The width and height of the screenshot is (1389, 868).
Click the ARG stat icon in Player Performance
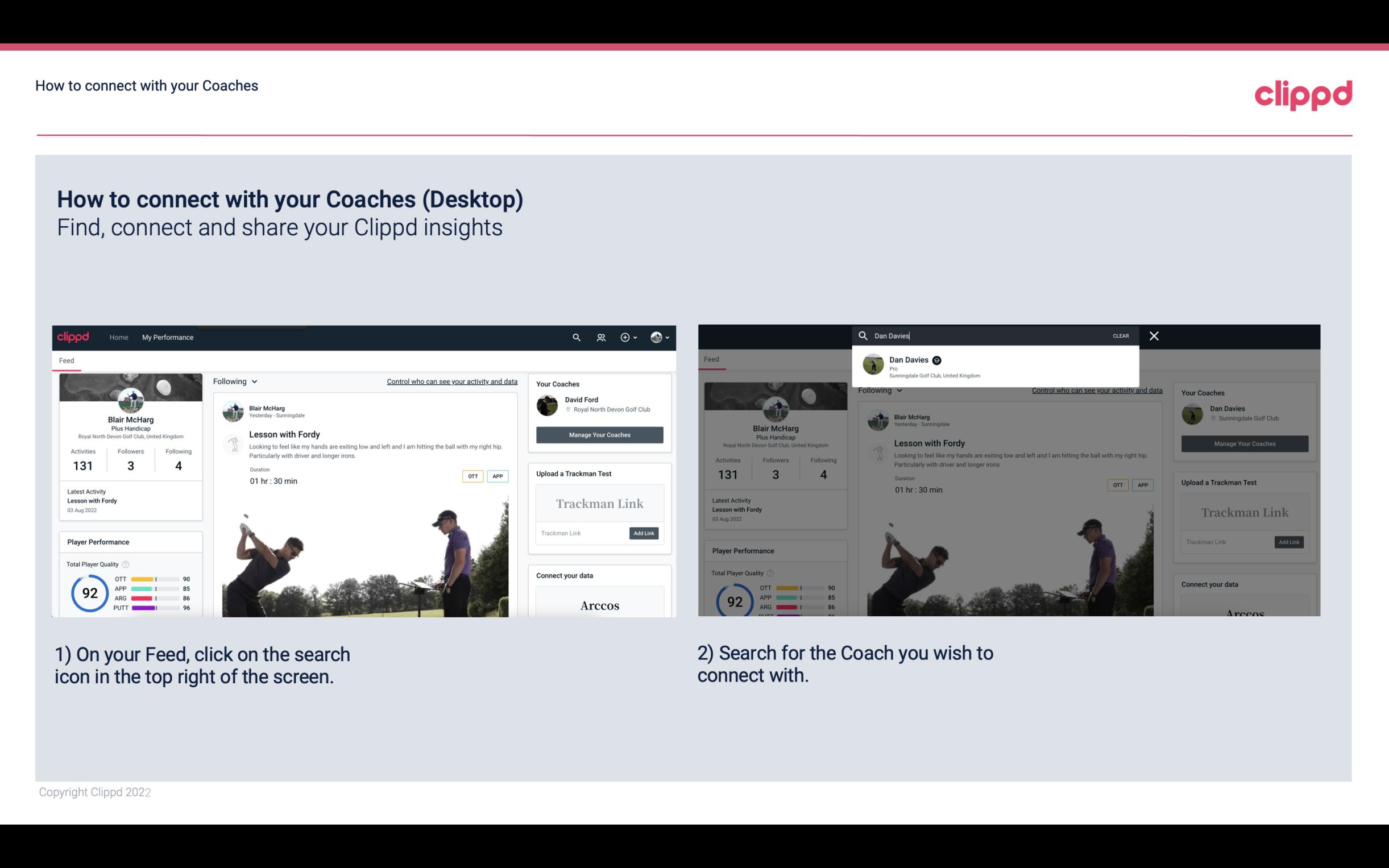coord(119,598)
